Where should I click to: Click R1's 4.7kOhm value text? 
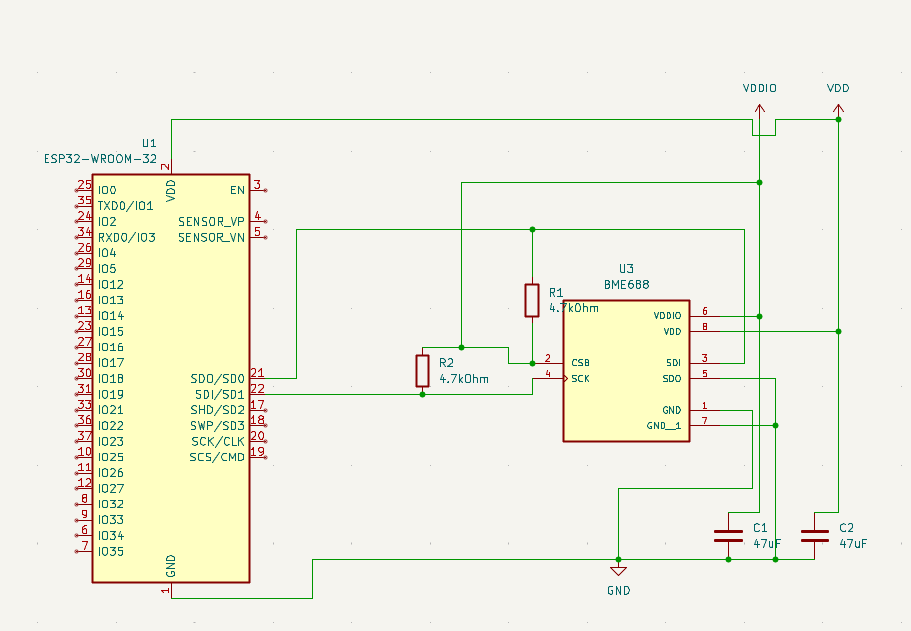(573, 308)
